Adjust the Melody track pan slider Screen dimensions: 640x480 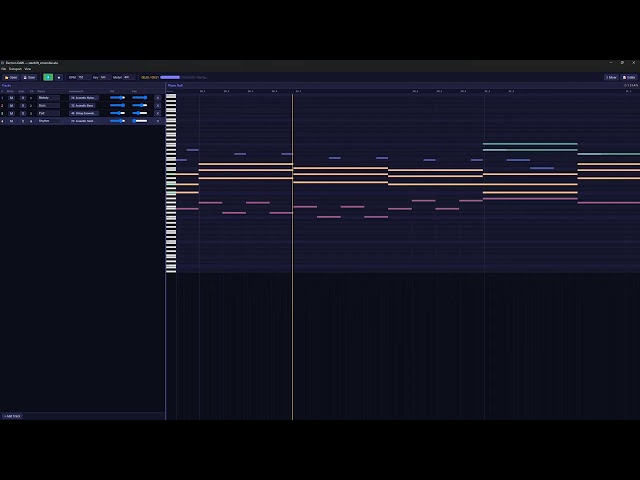pos(140,98)
